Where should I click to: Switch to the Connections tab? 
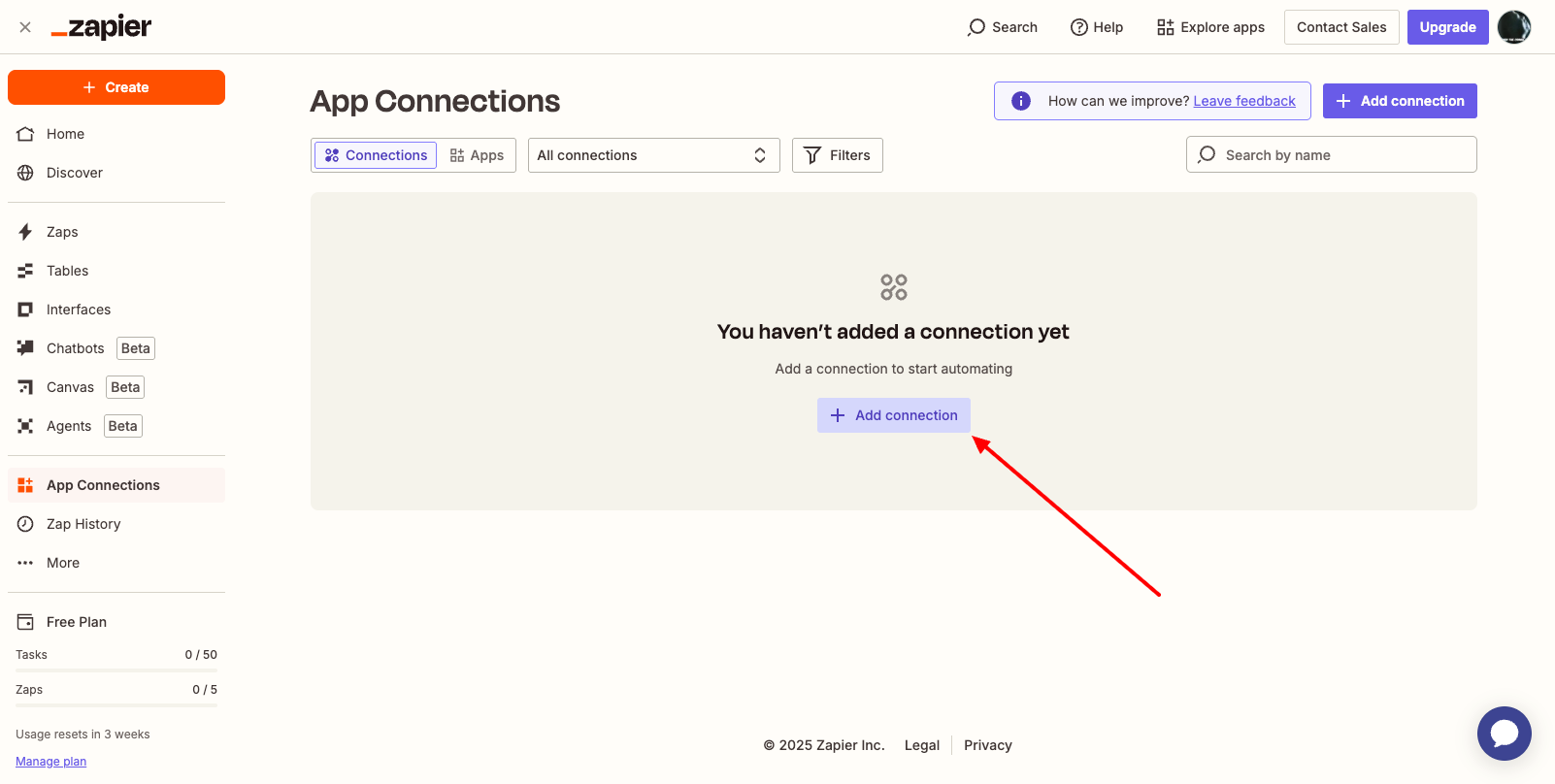coord(376,155)
